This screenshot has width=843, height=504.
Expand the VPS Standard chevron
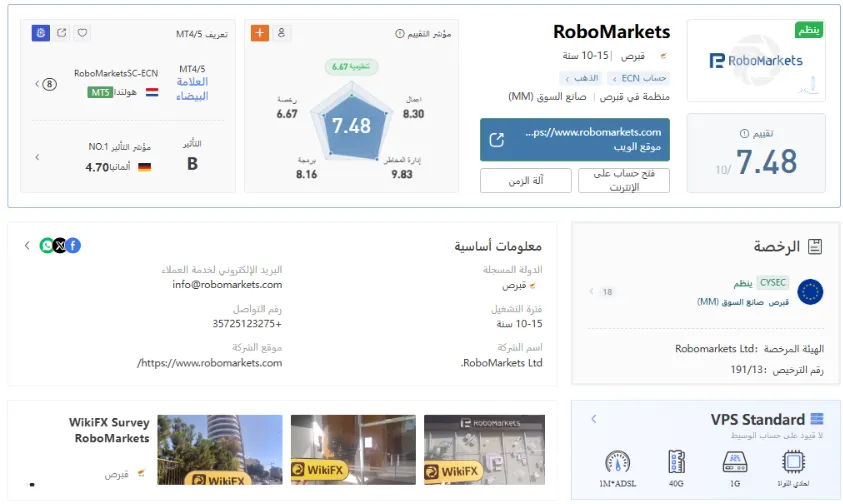tap(594, 419)
